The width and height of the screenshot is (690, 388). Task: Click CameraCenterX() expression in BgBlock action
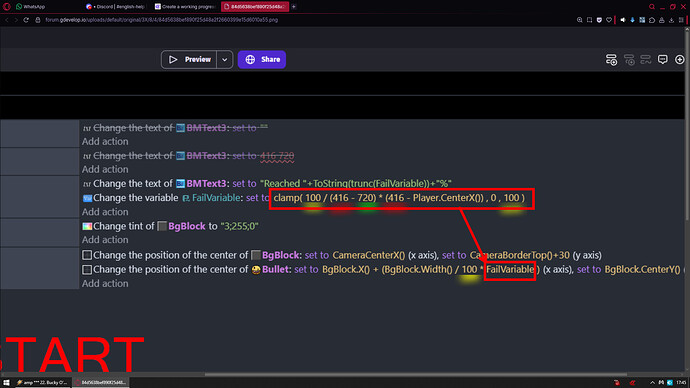[369, 255]
